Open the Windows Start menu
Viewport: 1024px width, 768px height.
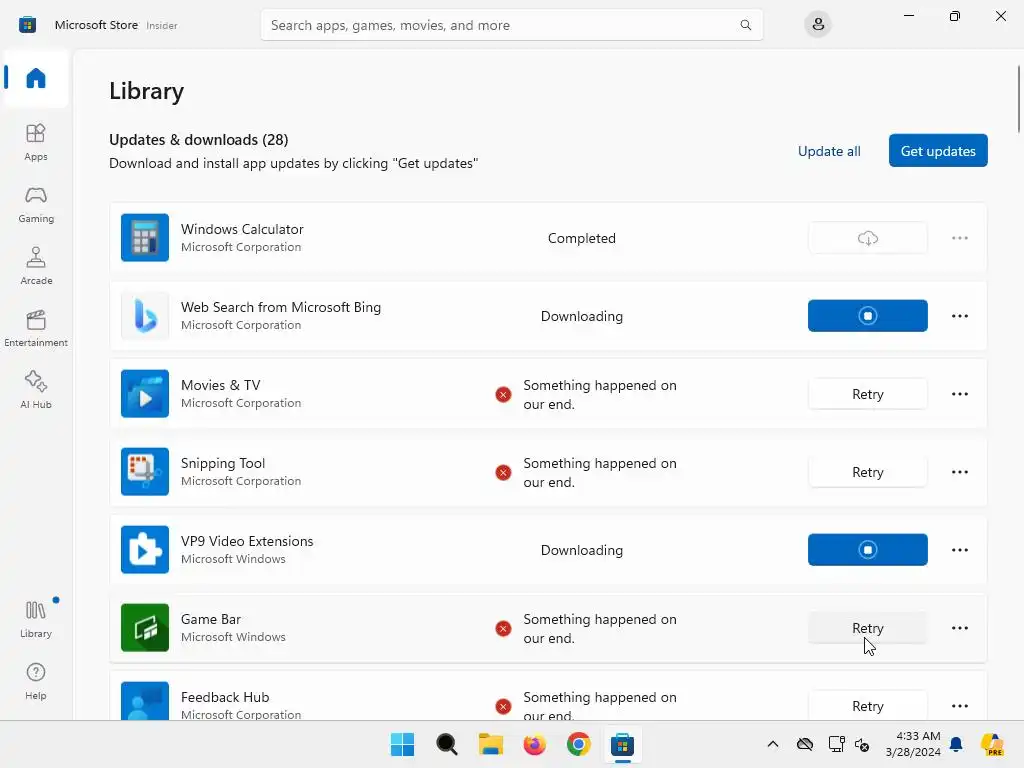click(x=402, y=744)
